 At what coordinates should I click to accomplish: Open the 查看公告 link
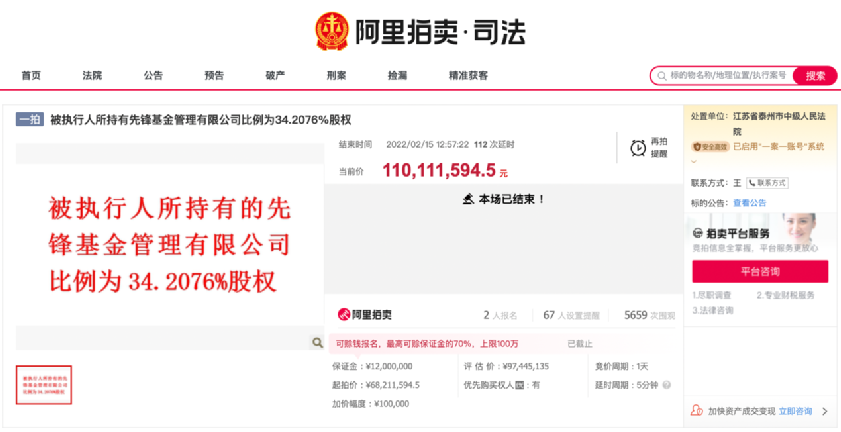750,203
